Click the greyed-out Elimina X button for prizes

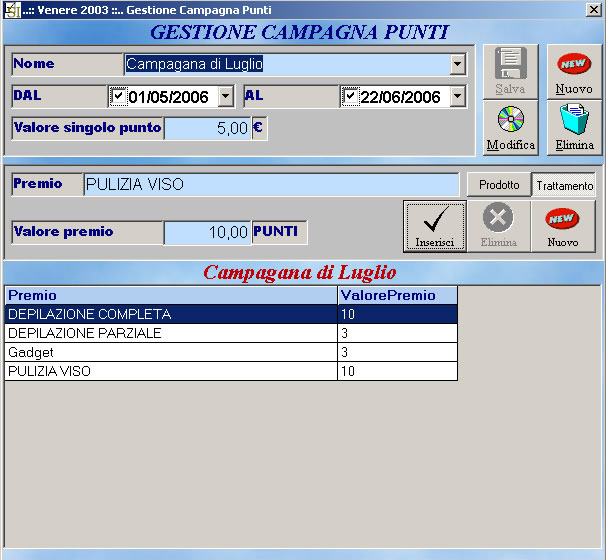(x=499, y=226)
